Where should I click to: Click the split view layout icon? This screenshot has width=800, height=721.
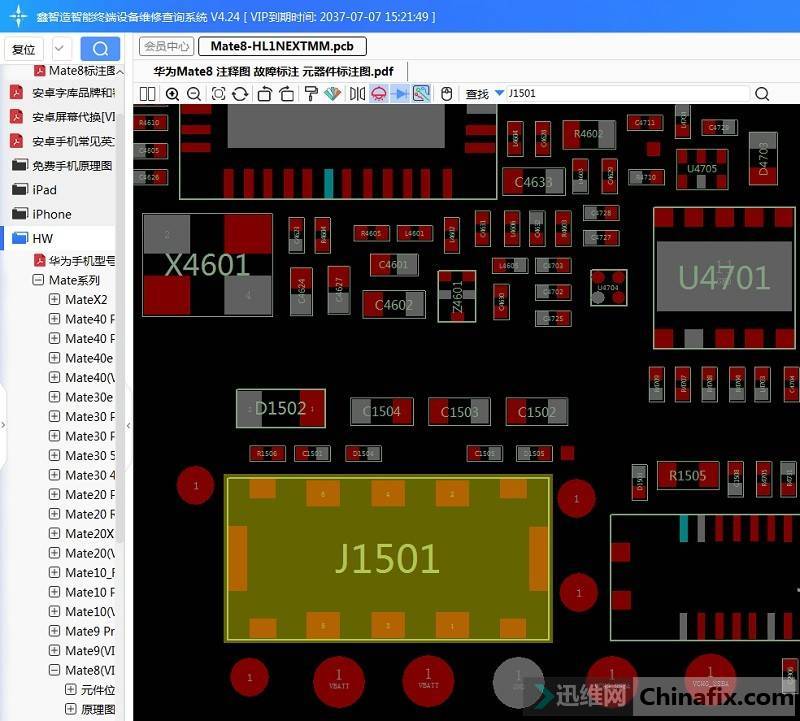coord(148,94)
